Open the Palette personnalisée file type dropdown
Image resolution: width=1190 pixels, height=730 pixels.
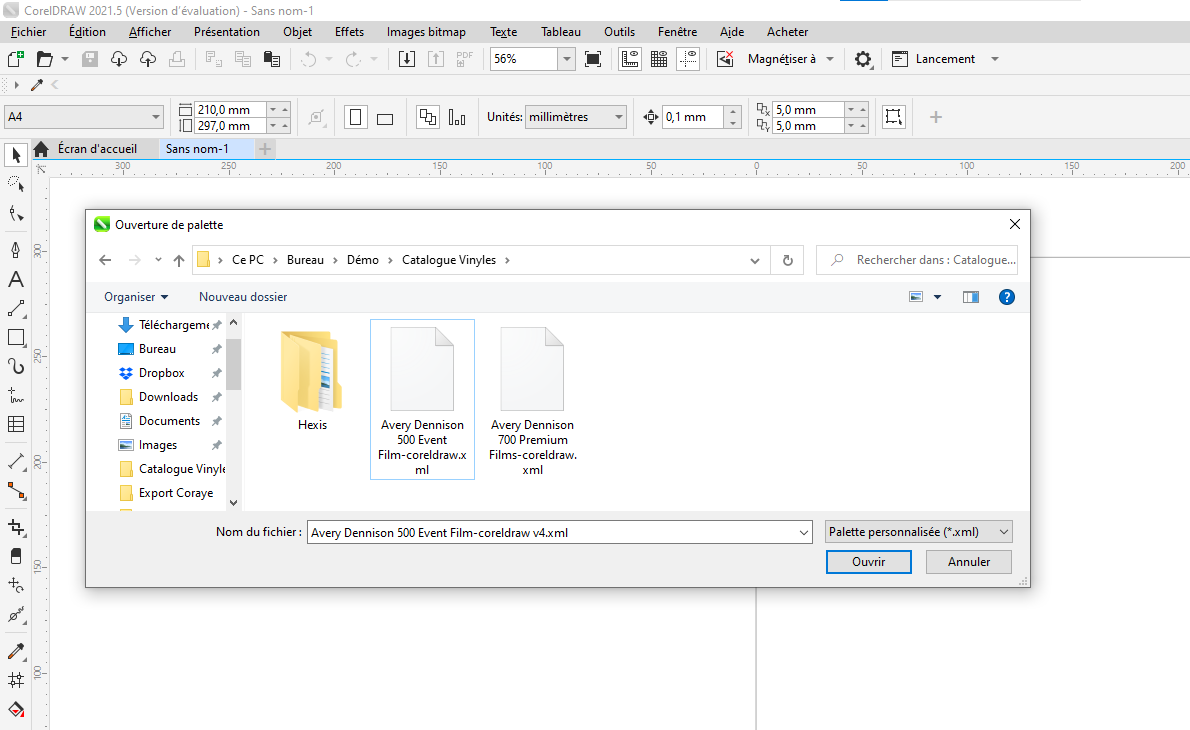coord(918,532)
